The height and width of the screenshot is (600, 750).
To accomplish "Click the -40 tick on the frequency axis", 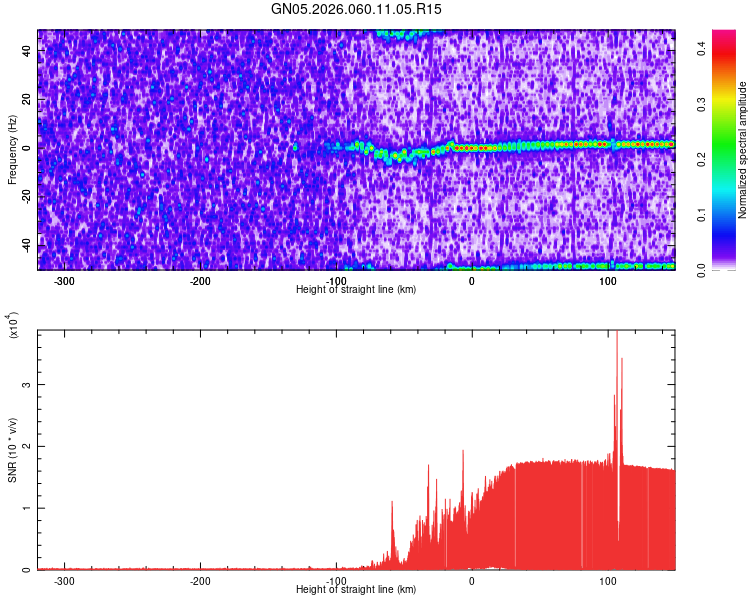I will click(26, 244).
